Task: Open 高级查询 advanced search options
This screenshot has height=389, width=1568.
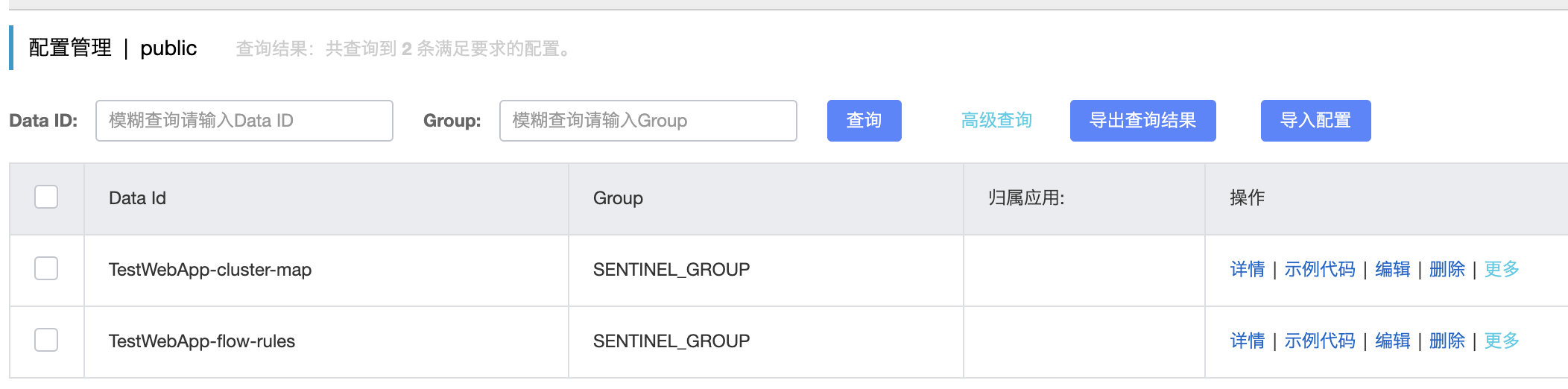Action: 996,121
